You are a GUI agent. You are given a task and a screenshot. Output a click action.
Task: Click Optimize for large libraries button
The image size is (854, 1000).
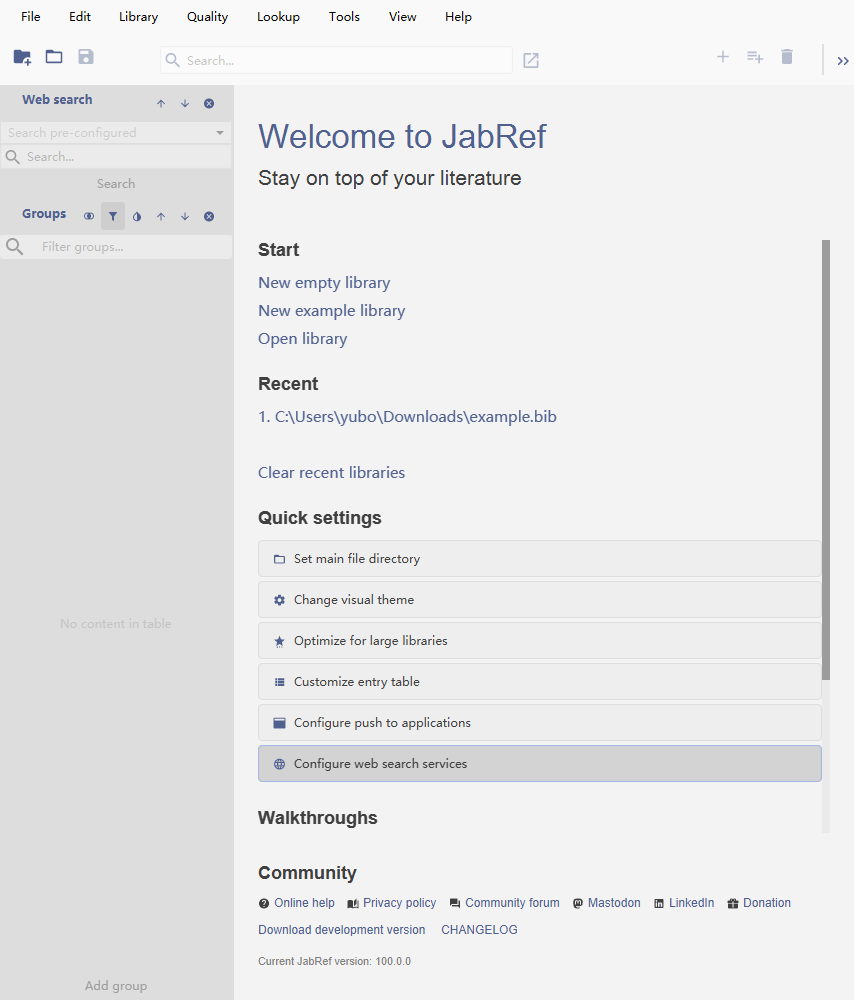pyautogui.click(x=540, y=640)
